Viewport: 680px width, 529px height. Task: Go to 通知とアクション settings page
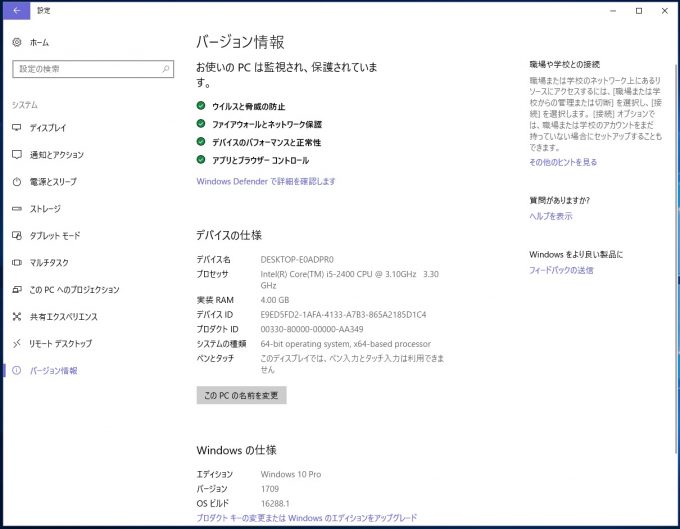point(56,155)
